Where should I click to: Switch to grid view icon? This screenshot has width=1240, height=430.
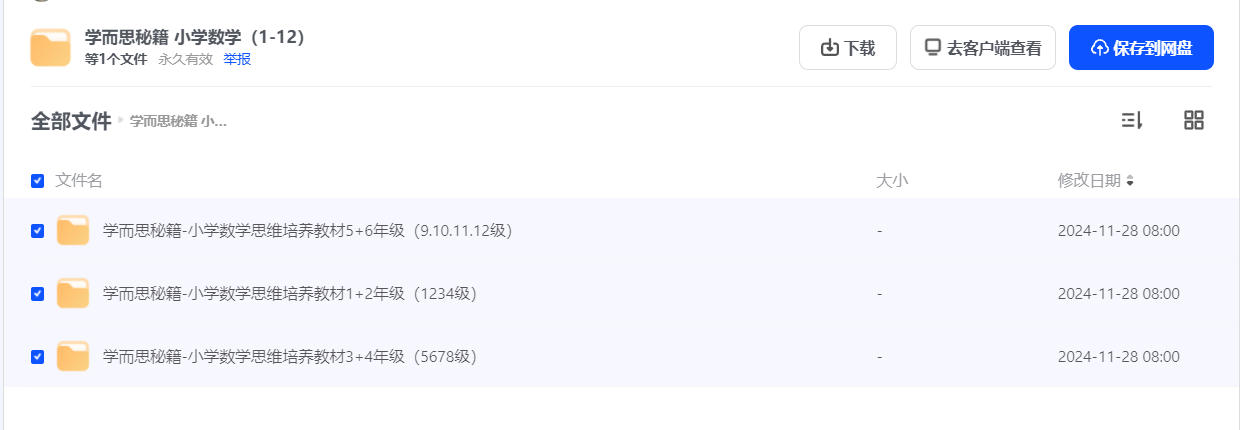click(1193, 121)
